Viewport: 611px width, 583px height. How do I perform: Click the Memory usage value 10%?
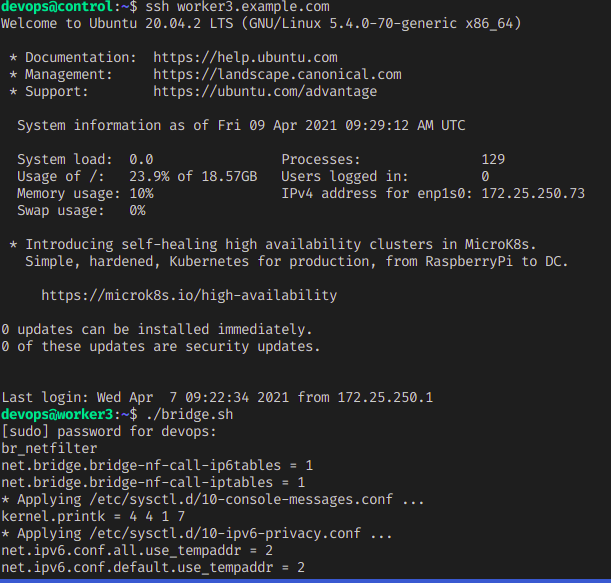(x=141, y=194)
